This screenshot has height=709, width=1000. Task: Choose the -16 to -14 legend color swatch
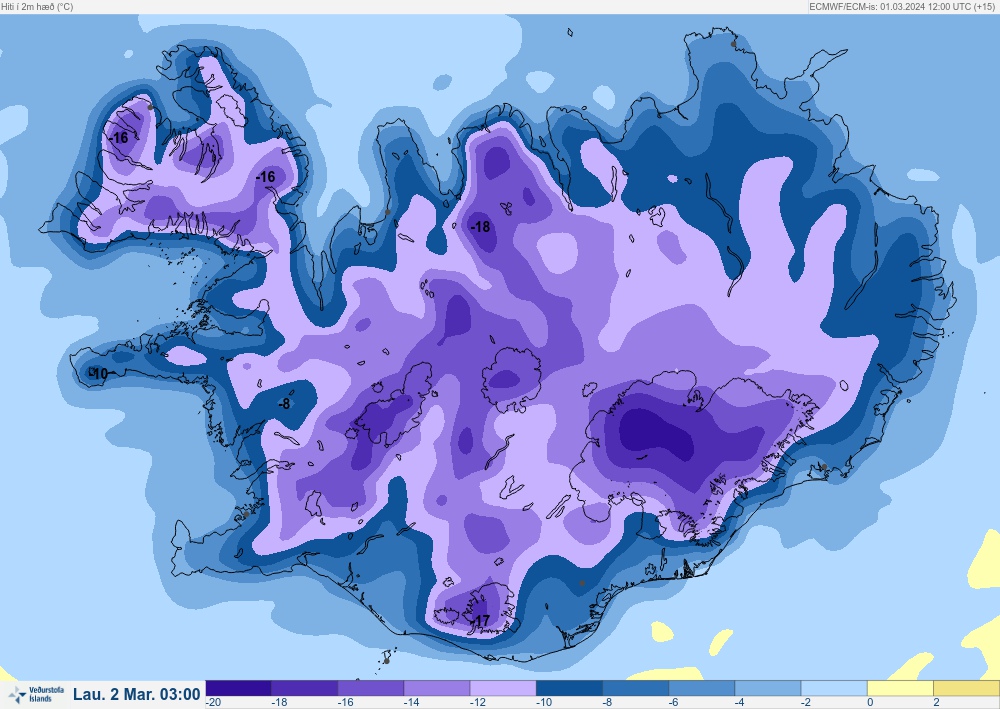(x=371, y=688)
